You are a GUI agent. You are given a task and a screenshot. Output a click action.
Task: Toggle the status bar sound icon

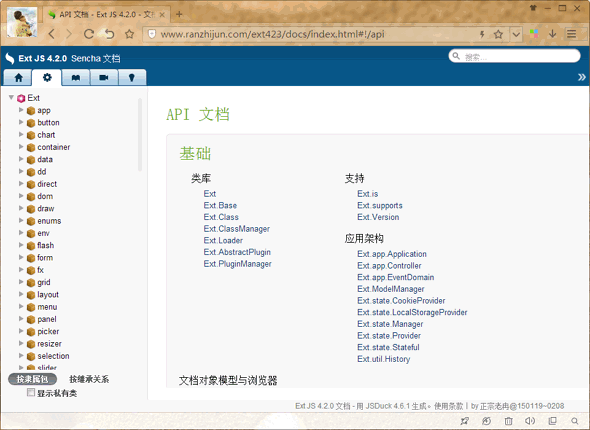pos(530,421)
